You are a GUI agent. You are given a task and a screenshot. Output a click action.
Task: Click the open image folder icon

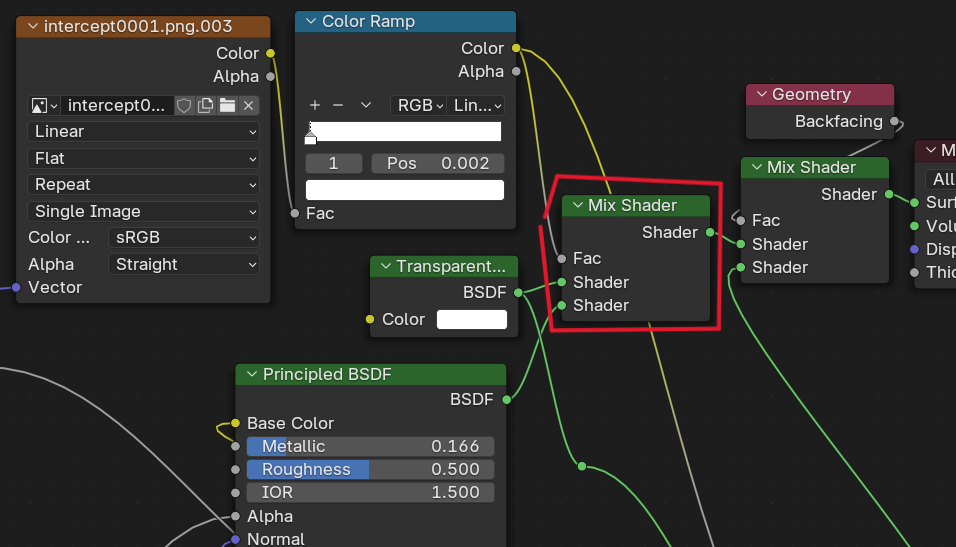click(227, 105)
